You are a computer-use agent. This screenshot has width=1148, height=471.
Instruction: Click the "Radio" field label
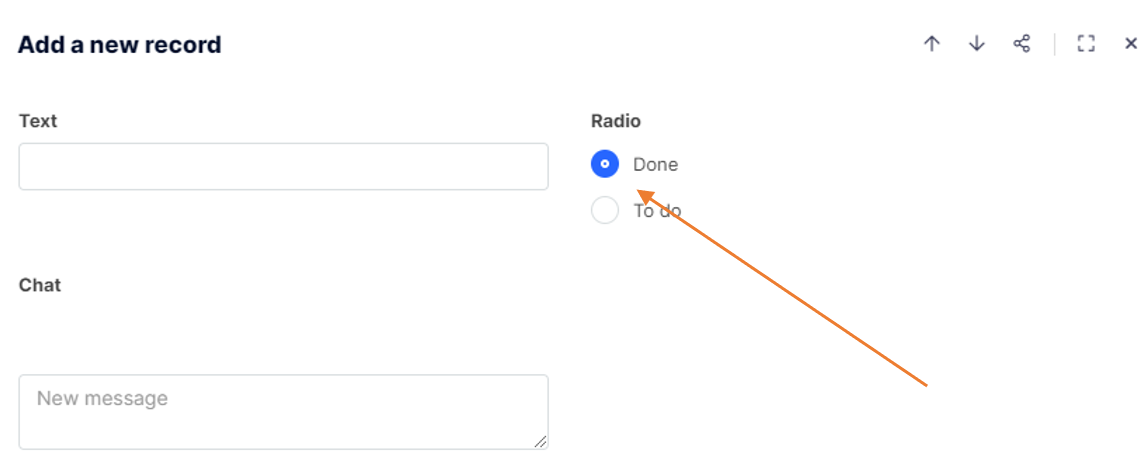pos(616,121)
